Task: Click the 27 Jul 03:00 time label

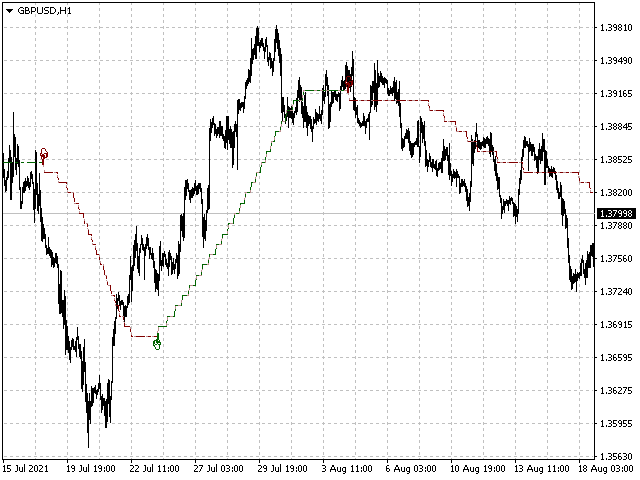Action: click(219, 469)
